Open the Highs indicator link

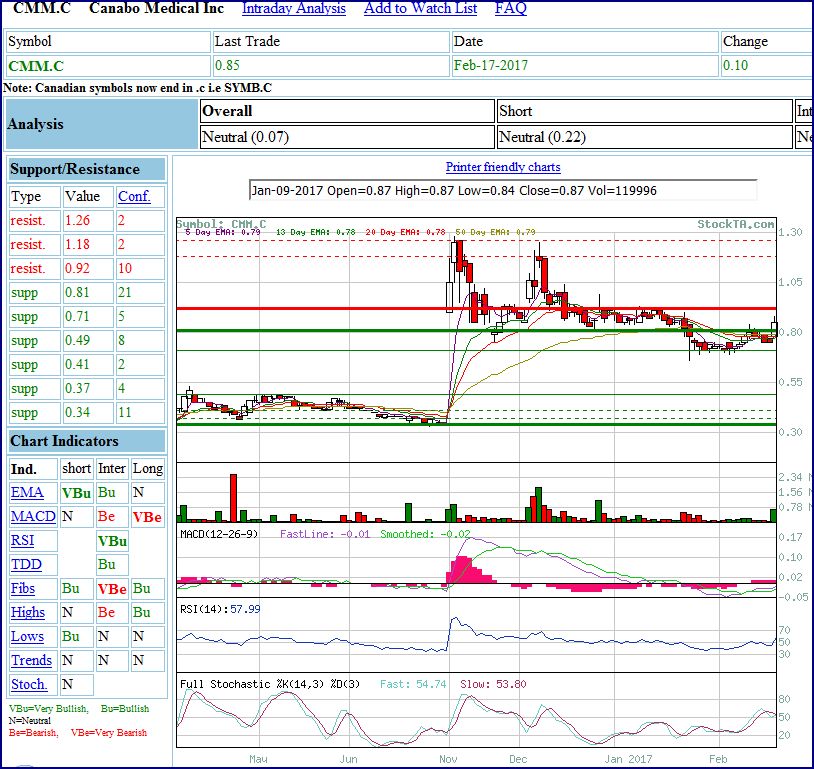(28, 612)
